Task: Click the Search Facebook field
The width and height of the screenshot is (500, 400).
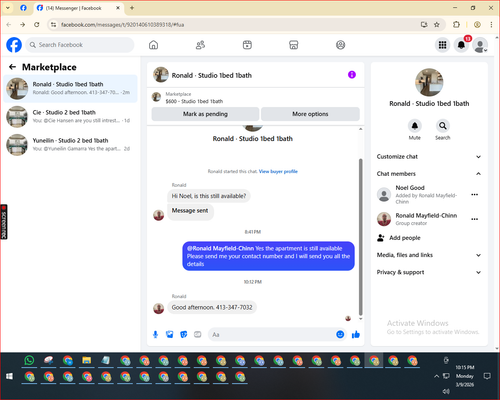Action: [80, 45]
